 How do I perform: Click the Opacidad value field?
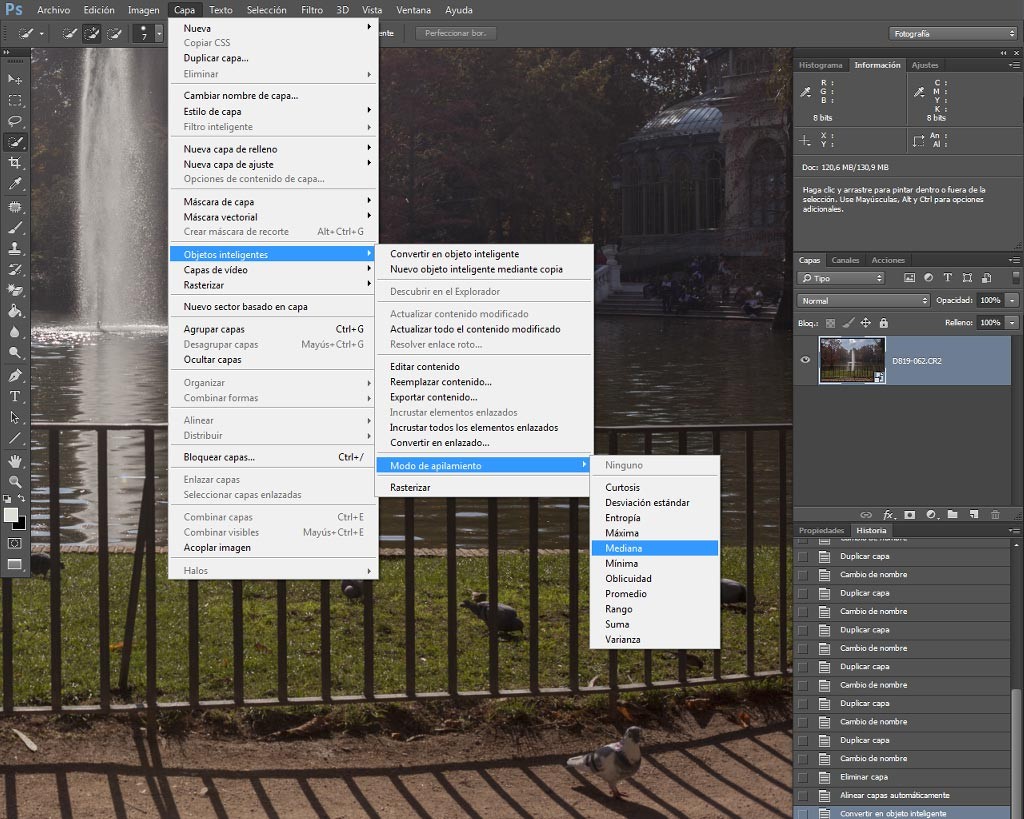(x=990, y=300)
